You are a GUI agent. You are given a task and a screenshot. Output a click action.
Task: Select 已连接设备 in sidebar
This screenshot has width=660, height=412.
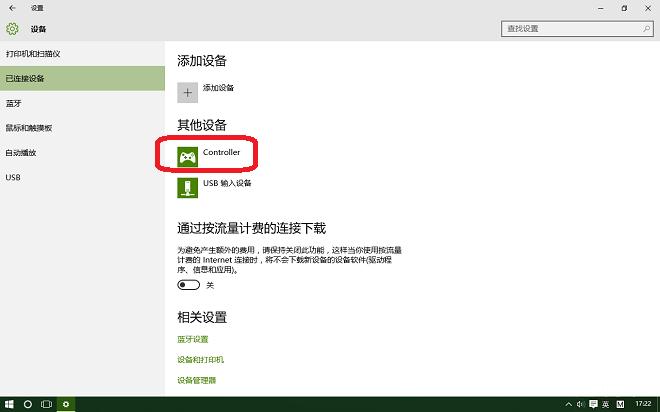coord(82,78)
